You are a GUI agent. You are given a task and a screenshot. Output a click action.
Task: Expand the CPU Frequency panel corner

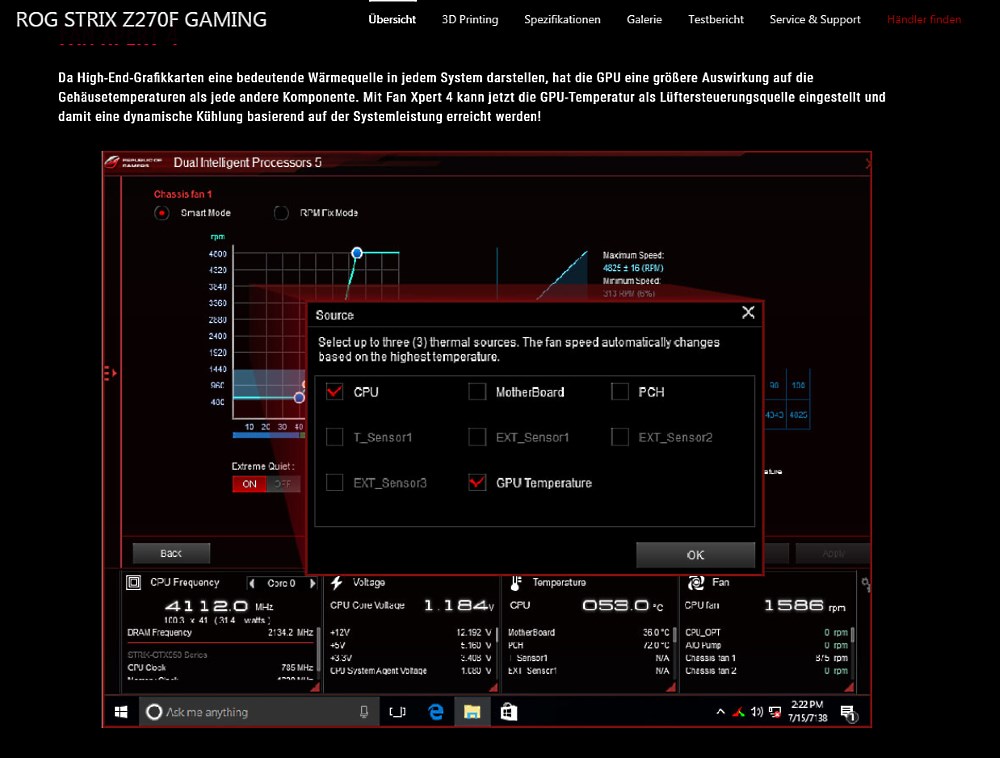click(315, 687)
